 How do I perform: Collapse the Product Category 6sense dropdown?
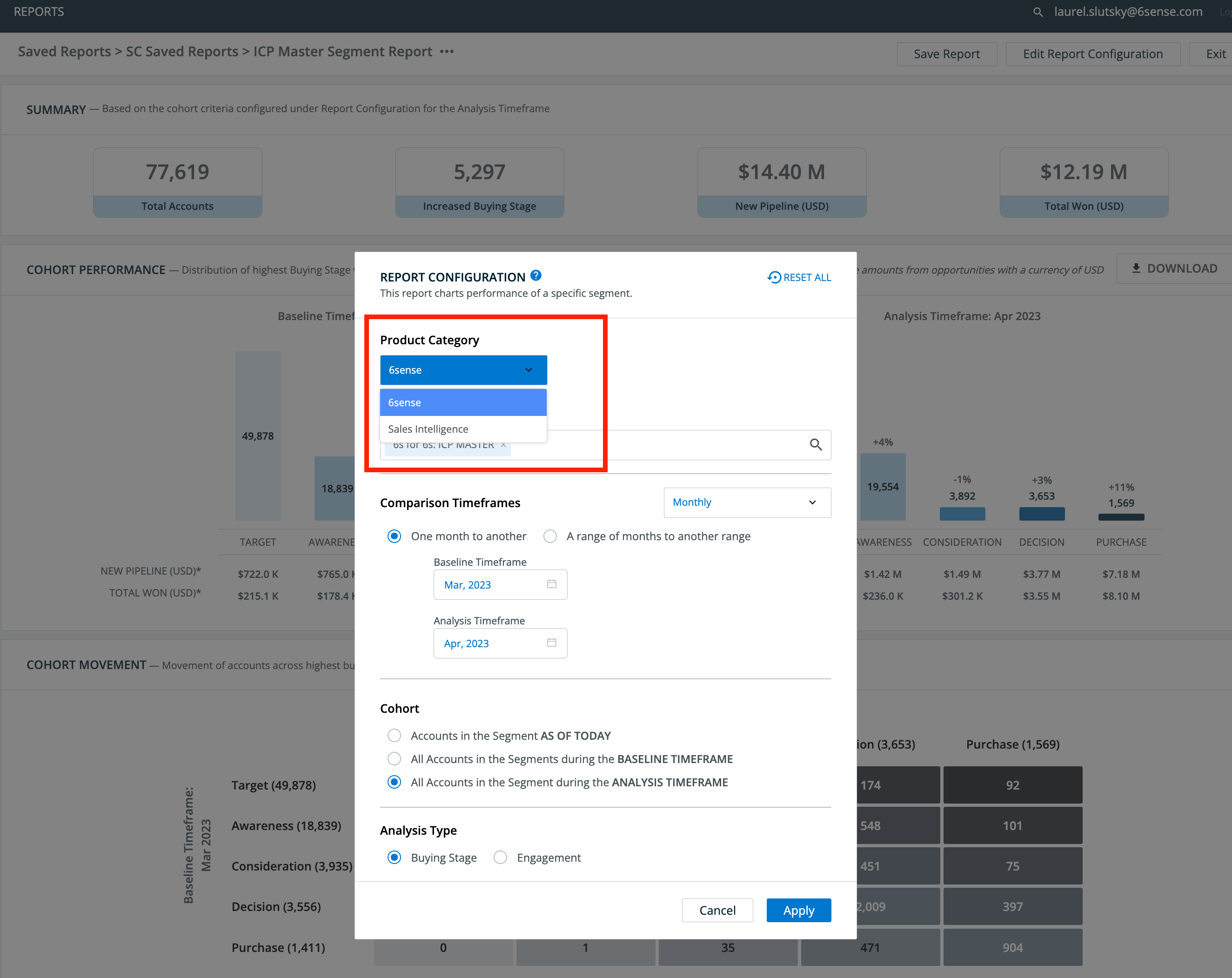coord(463,370)
